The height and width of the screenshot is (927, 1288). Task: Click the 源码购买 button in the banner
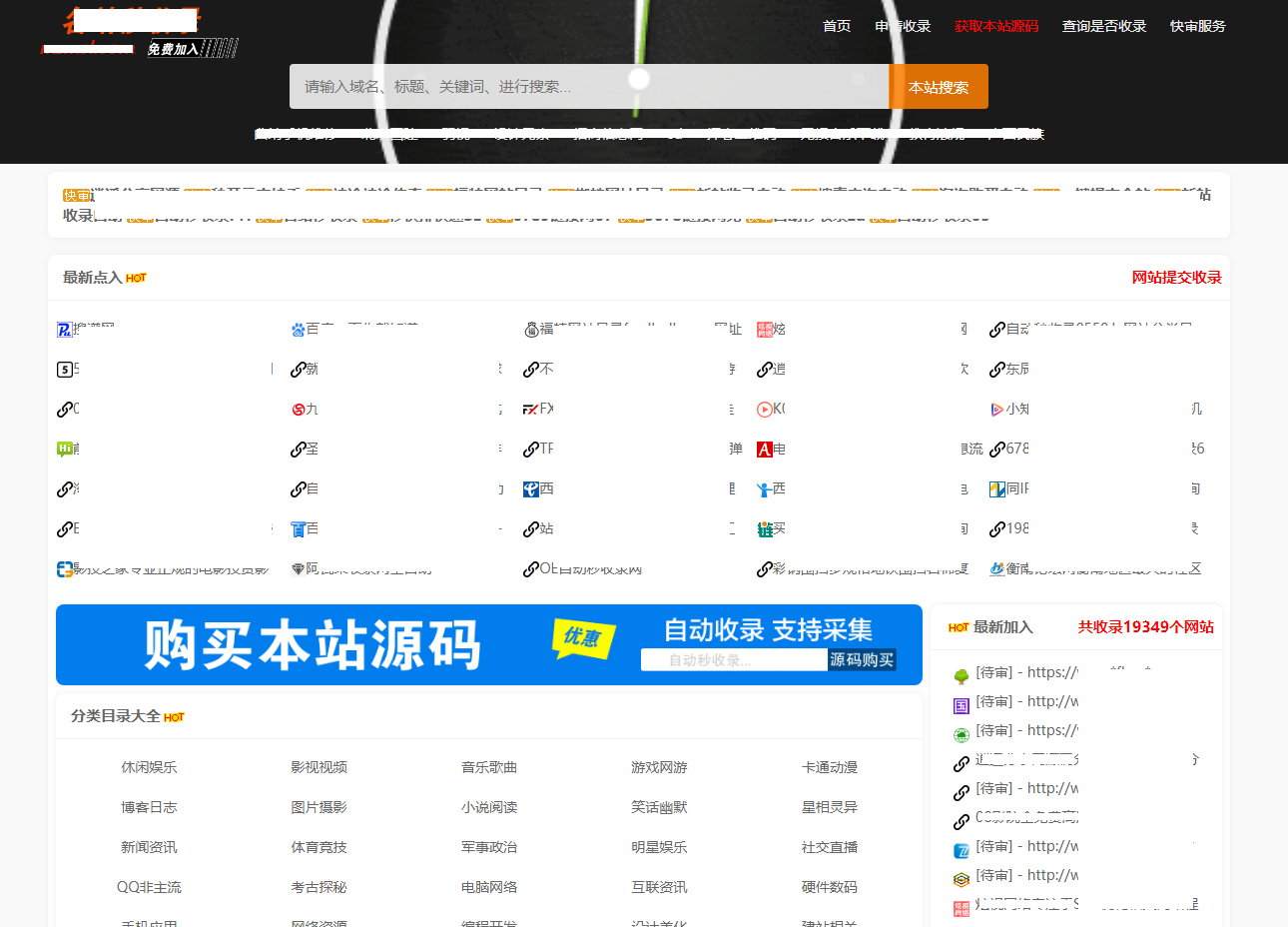pos(863,659)
